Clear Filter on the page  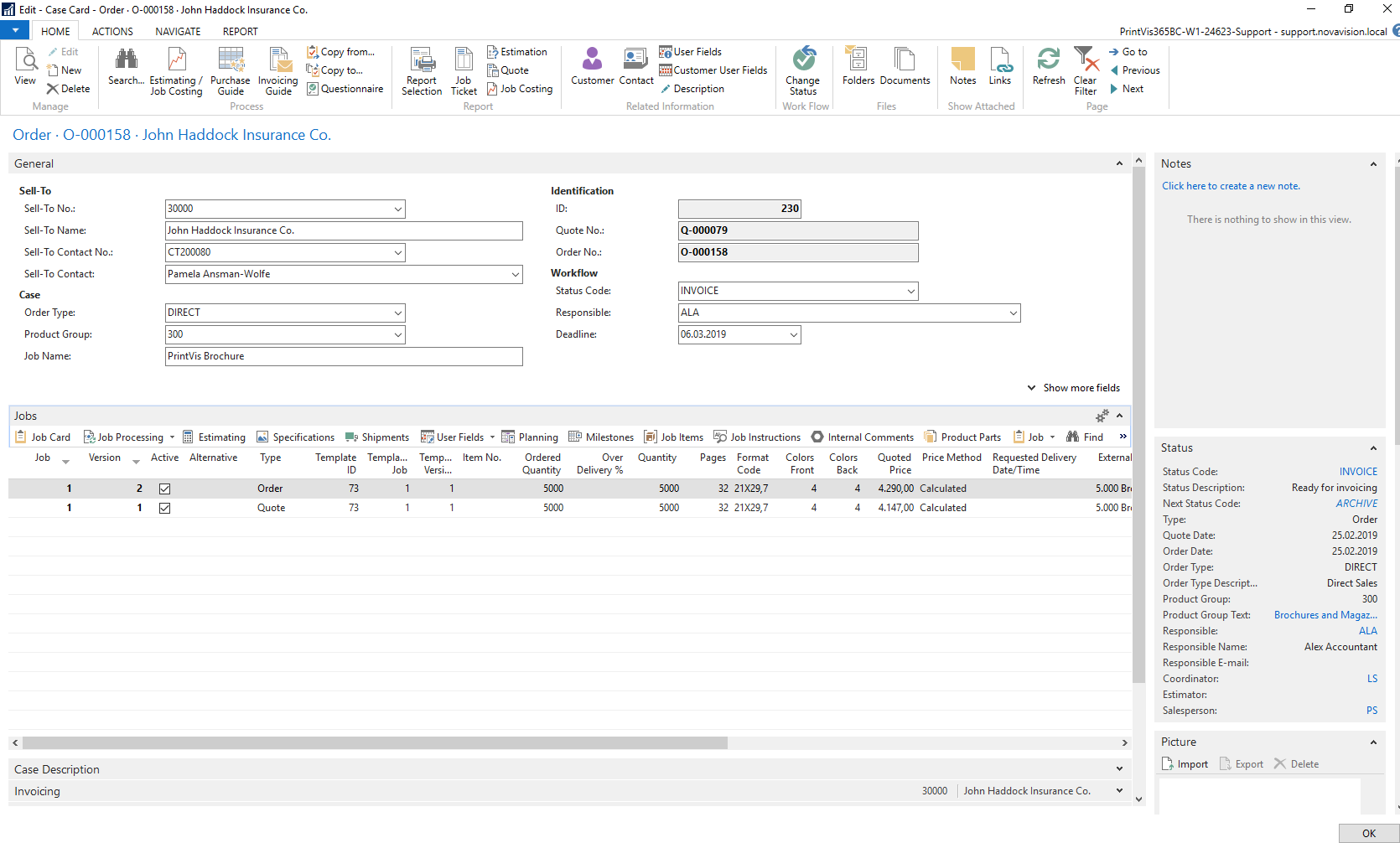click(x=1086, y=71)
